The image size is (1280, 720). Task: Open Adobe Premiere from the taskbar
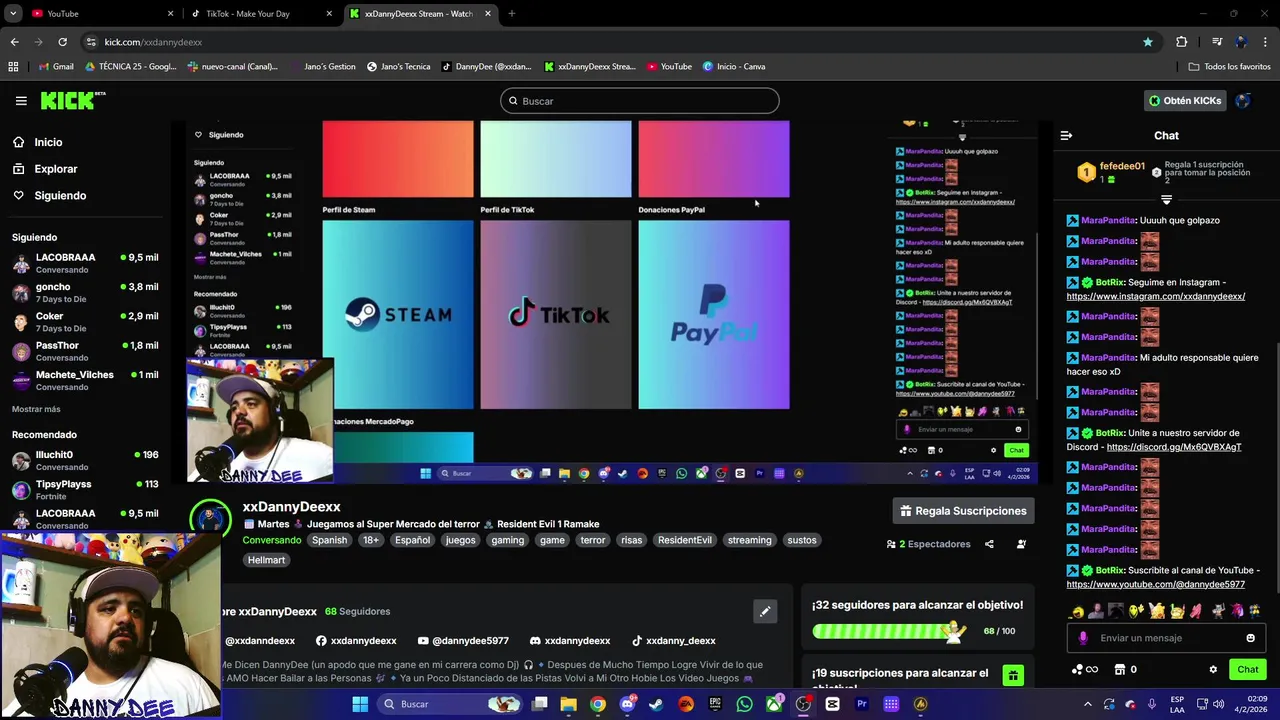click(x=861, y=704)
